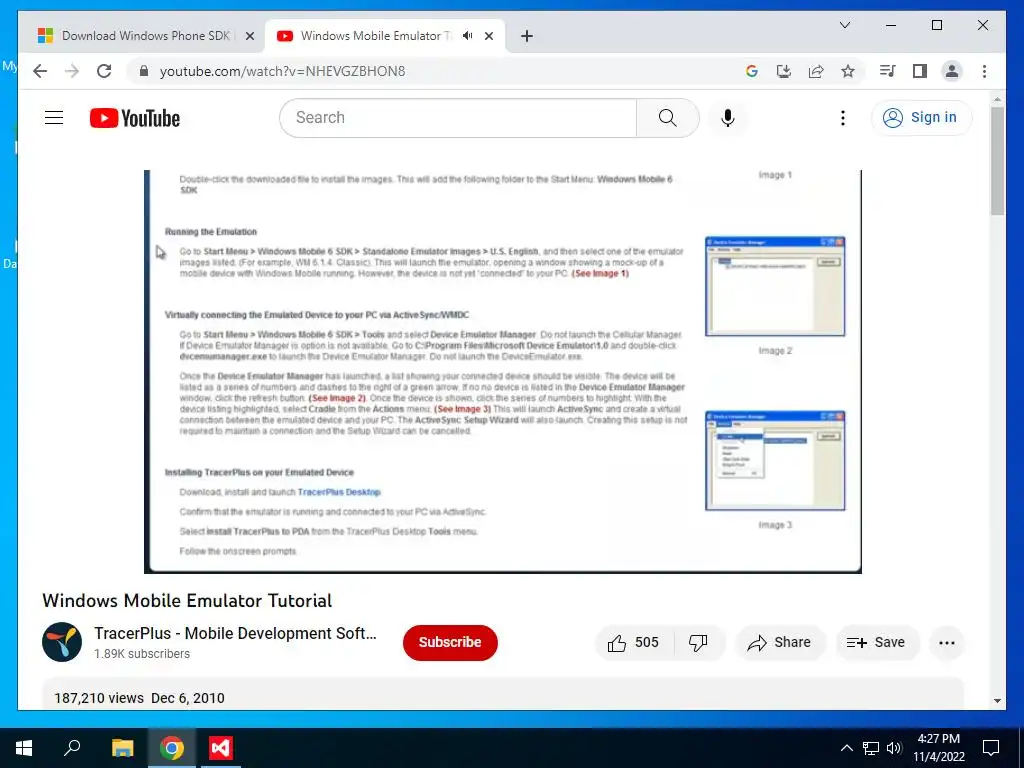
Task: Open network status tray icon
Action: coord(871,748)
